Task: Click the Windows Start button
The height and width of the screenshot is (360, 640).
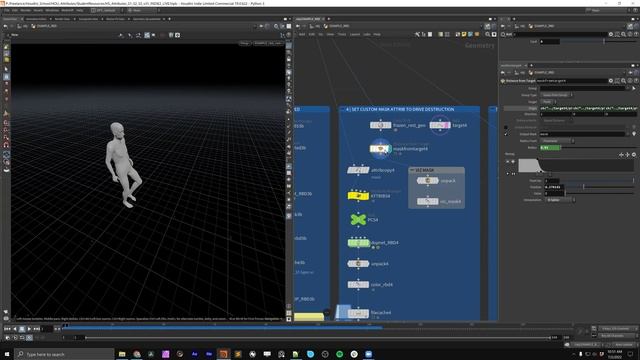Action: coord(7,354)
